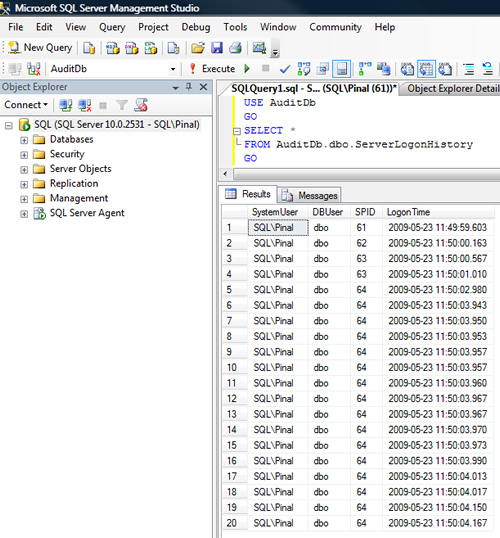The width and height of the screenshot is (500, 538).
Task: Toggle the IntelliSense Enabled icon
Action: pyautogui.click(x=341, y=69)
